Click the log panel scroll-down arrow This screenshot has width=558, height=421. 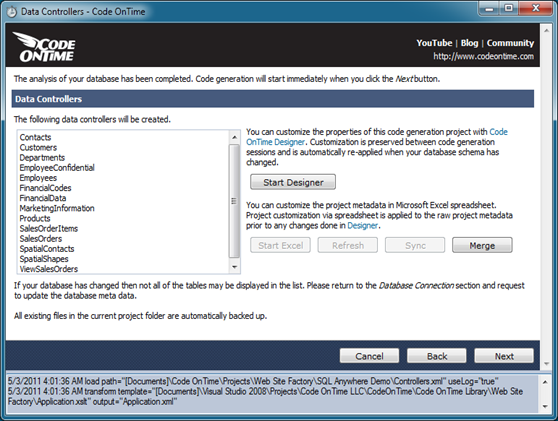[545, 406]
